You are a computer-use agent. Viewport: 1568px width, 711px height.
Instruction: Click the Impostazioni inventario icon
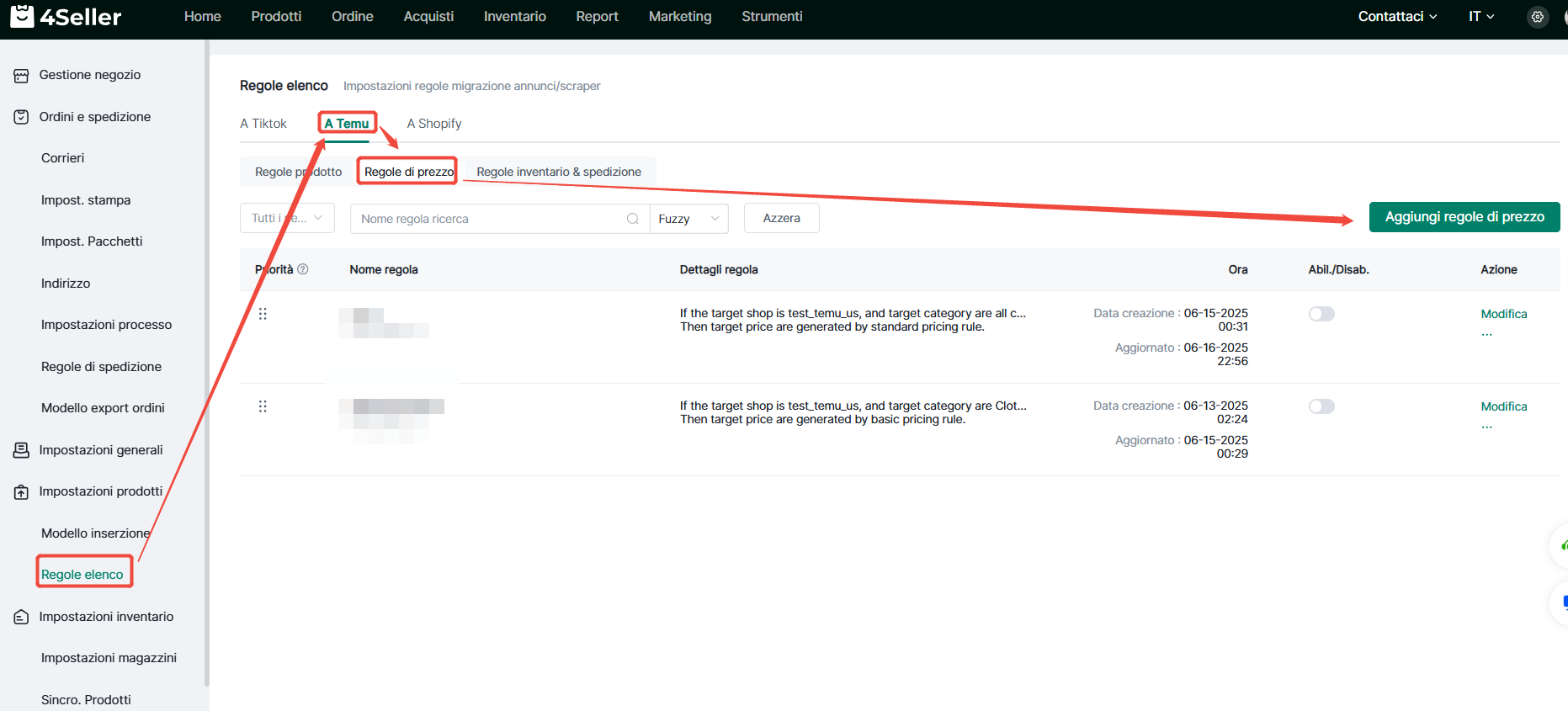click(21, 617)
